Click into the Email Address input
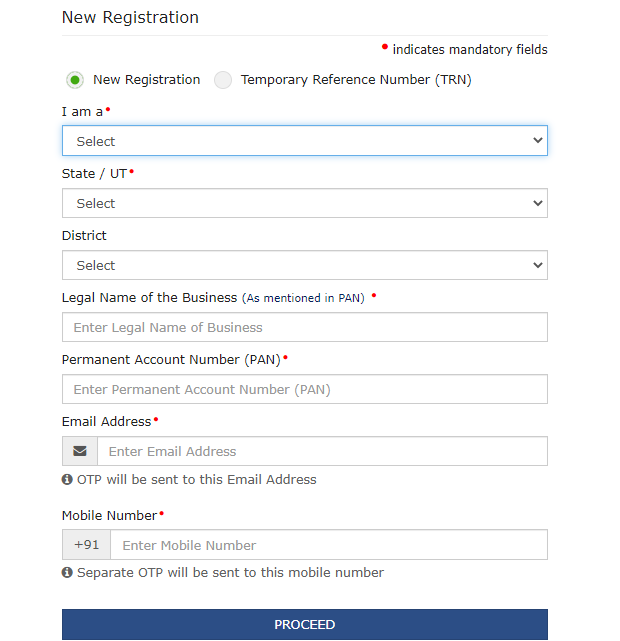The width and height of the screenshot is (620, 641). pos(322,451)
